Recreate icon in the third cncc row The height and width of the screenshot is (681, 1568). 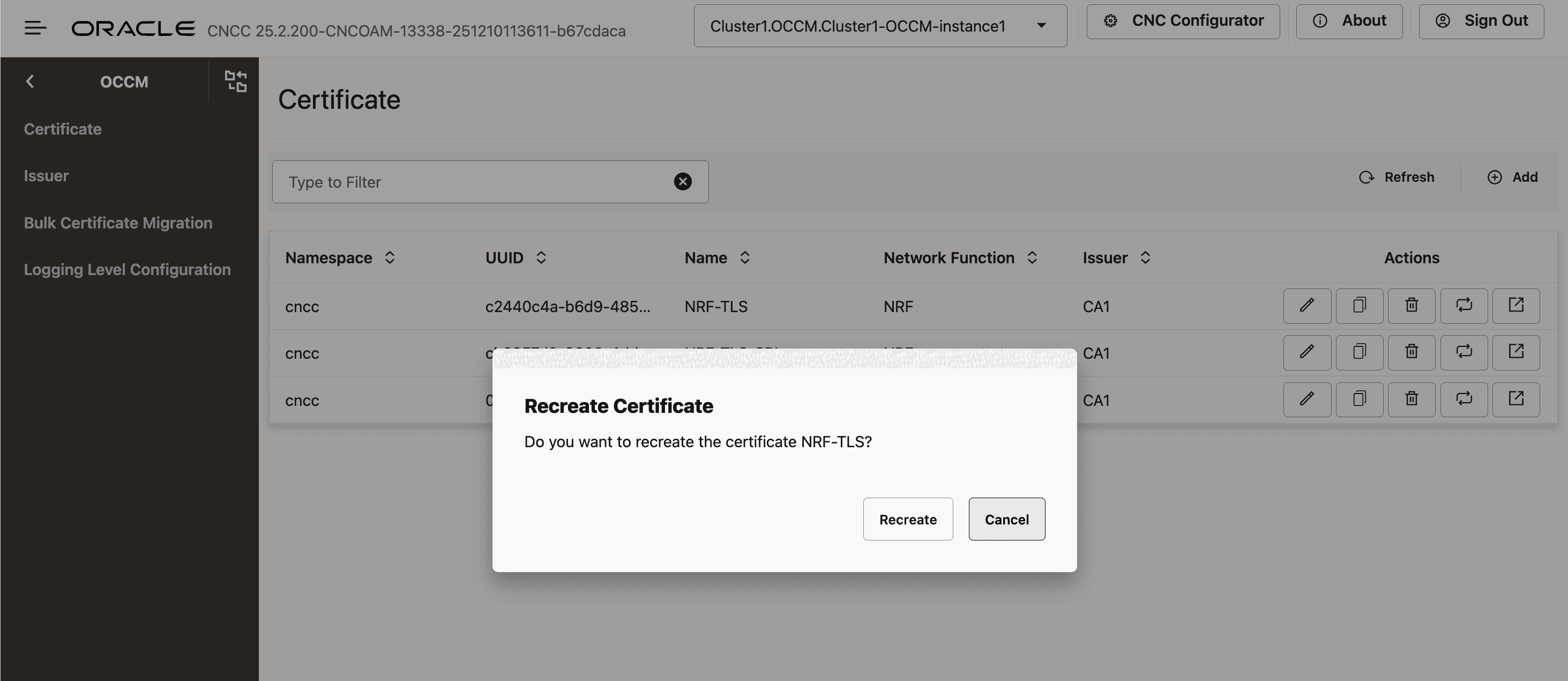(1464, 399)
